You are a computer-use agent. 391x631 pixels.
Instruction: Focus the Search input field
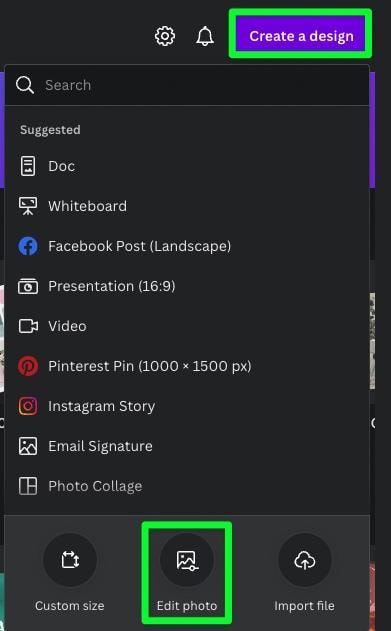click(187, 85)
